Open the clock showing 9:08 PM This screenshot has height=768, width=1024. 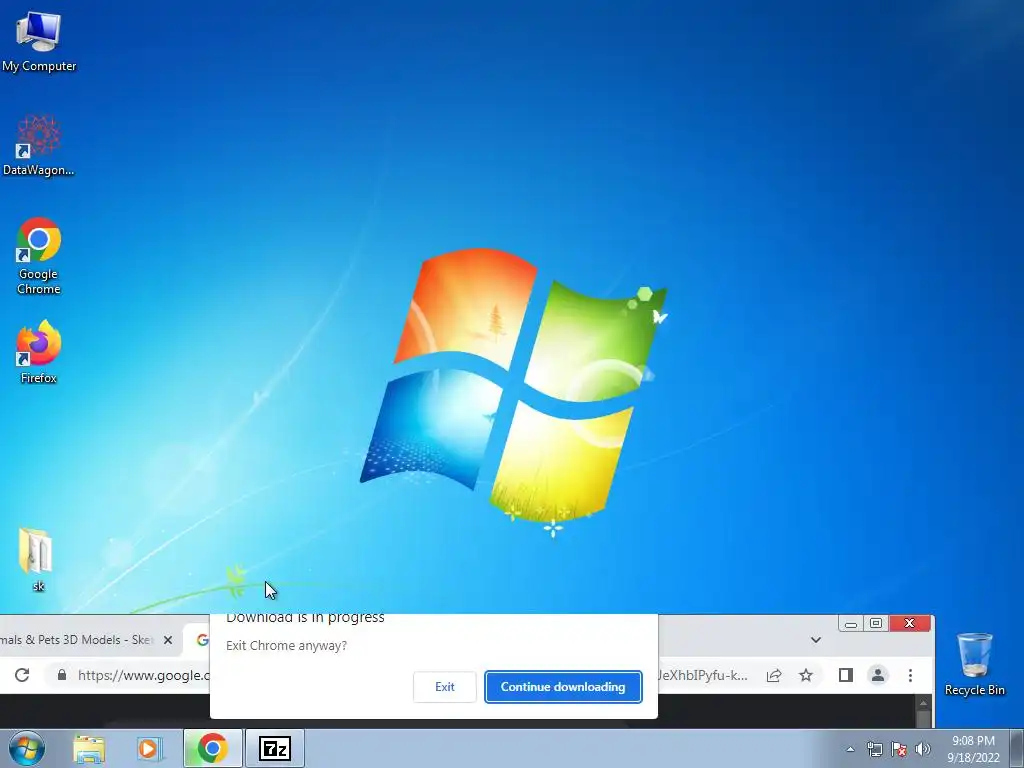973,749
